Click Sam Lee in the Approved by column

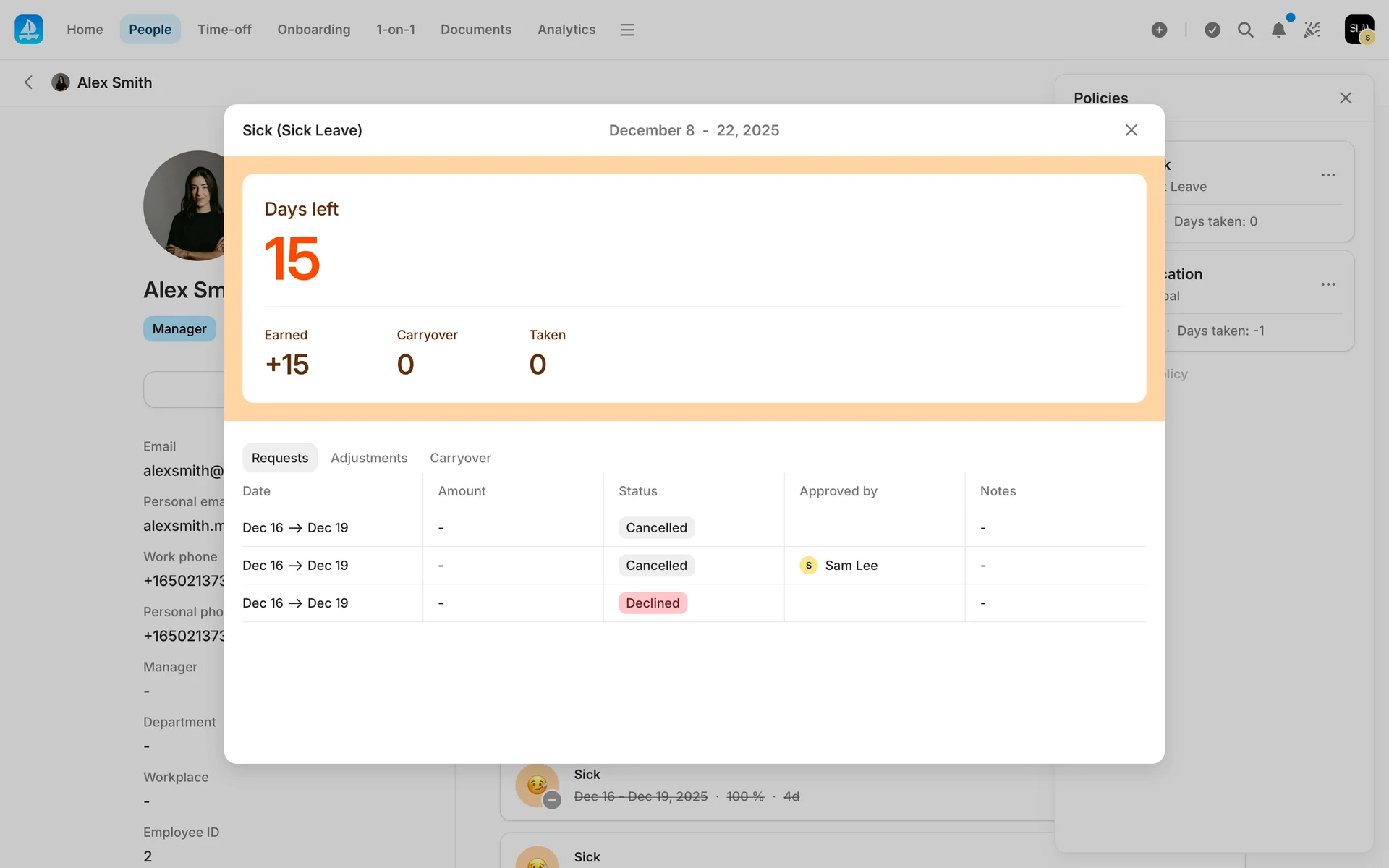point(850,566)
